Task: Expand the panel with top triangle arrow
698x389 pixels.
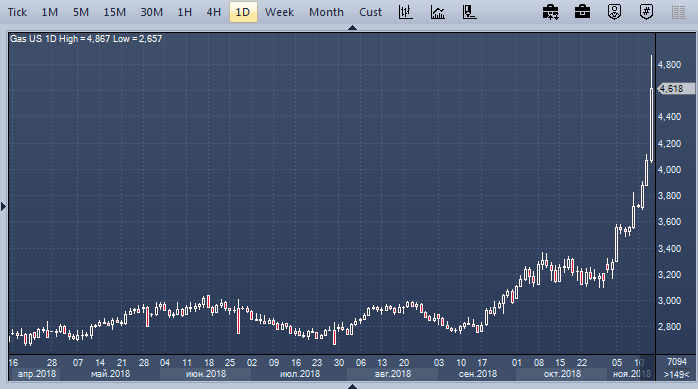Action: pos(353,28)
